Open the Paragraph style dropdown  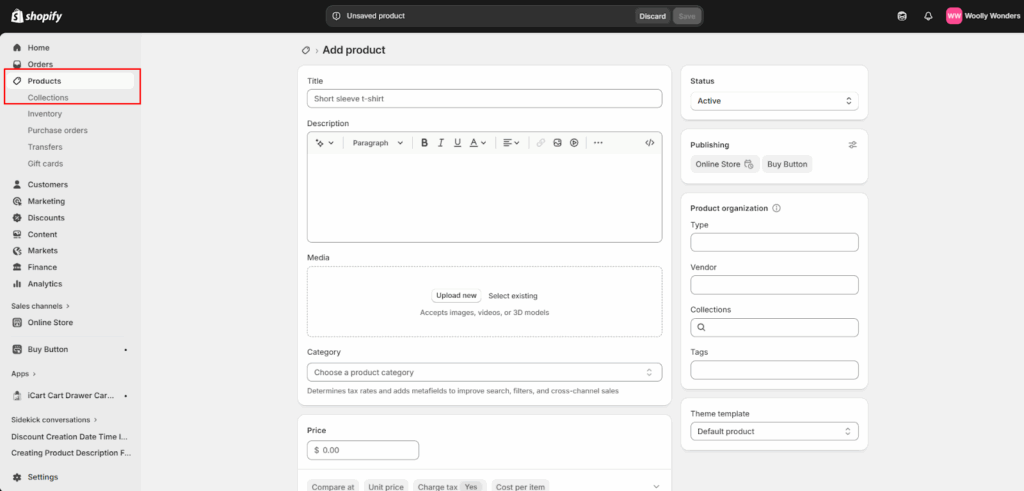(378, 143)
